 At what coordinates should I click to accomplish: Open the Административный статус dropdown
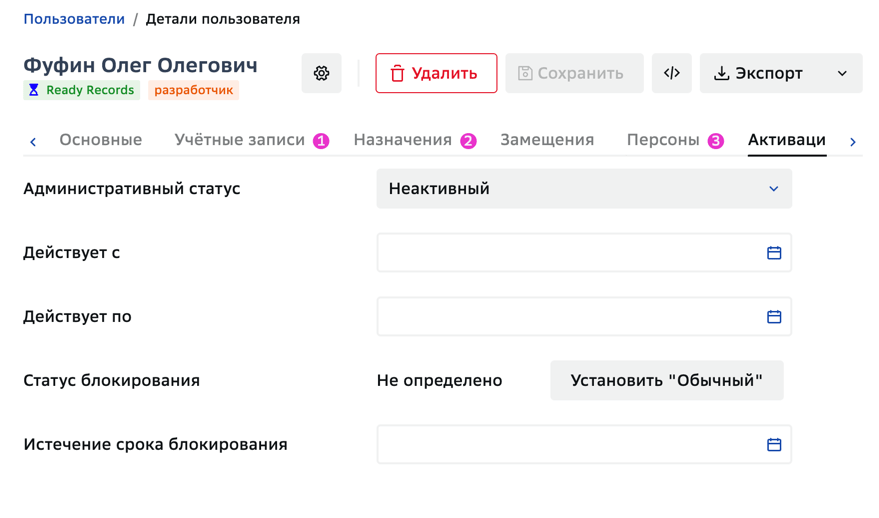tap(584, 189)
